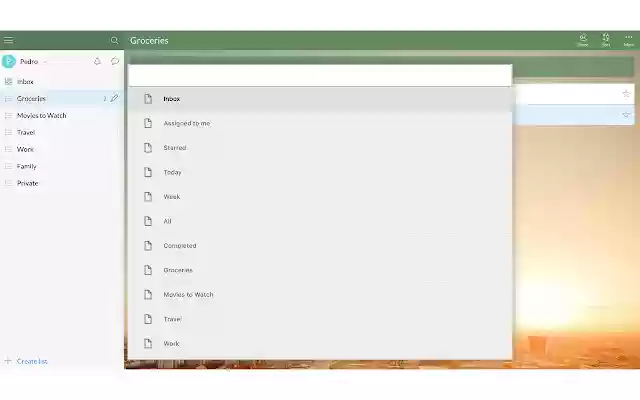Toggle the sidebar with the hamburger icon
Screen dimensions: 640x400
coord(8,40)
